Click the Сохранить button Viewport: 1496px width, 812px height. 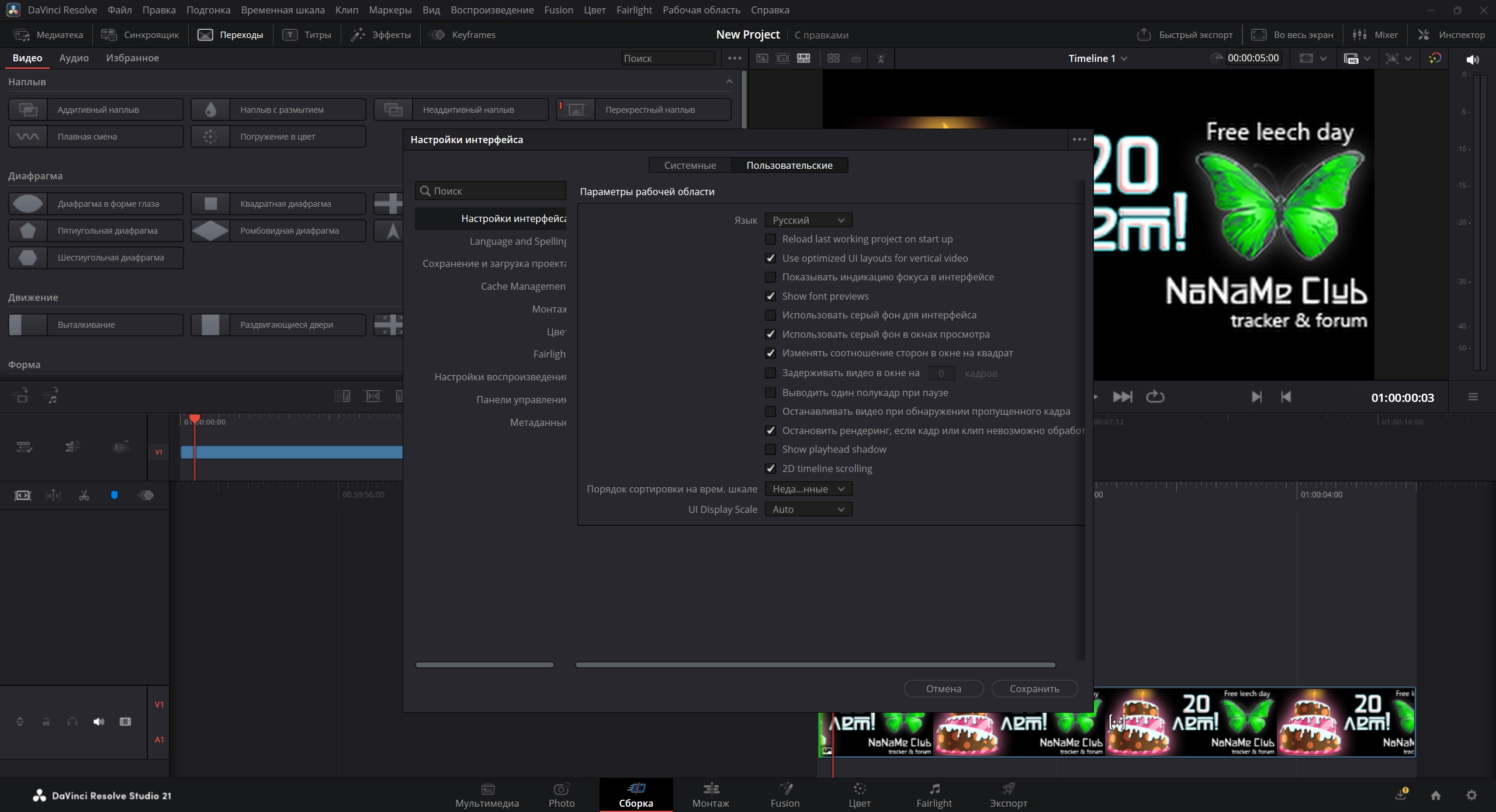(1034, 689)
